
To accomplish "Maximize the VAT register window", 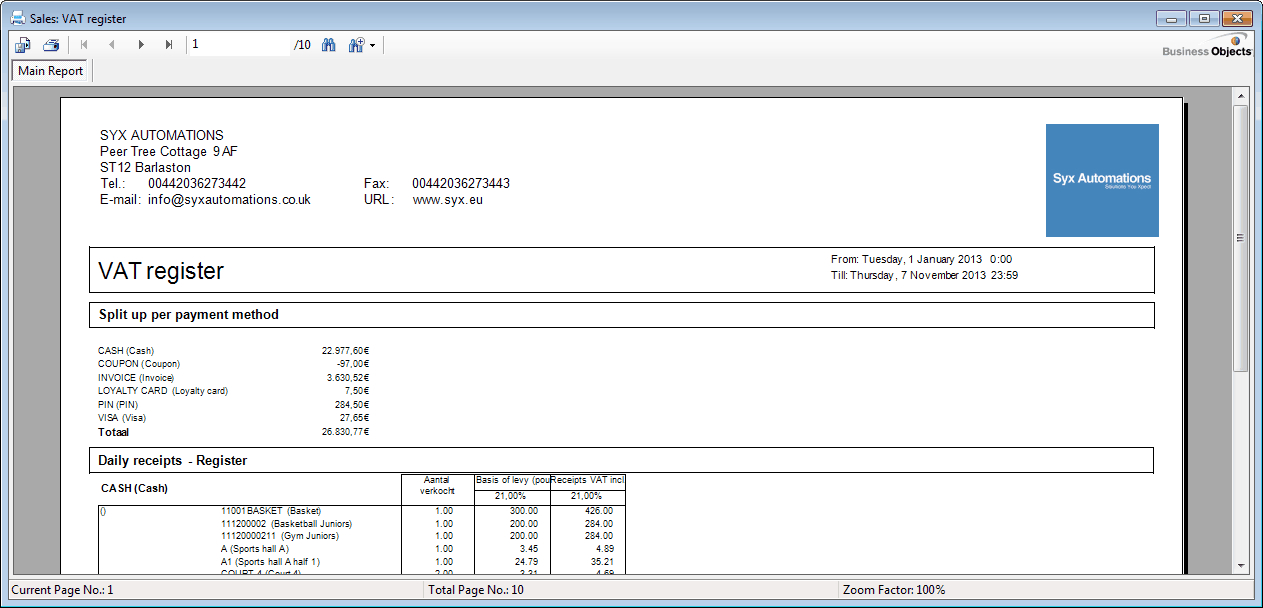I will click(x=1205, y=18).
